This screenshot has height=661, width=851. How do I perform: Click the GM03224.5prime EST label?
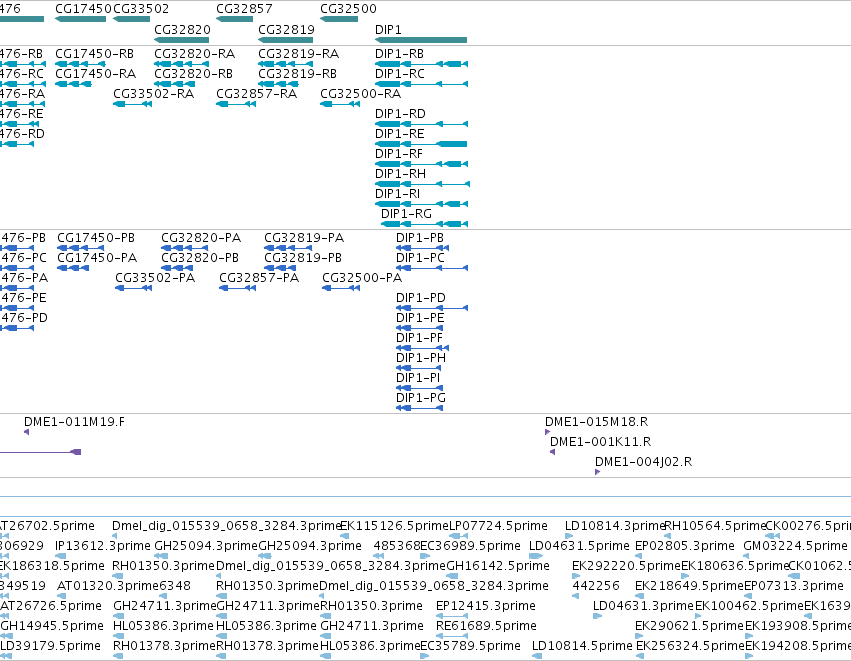tap(796, 546)
